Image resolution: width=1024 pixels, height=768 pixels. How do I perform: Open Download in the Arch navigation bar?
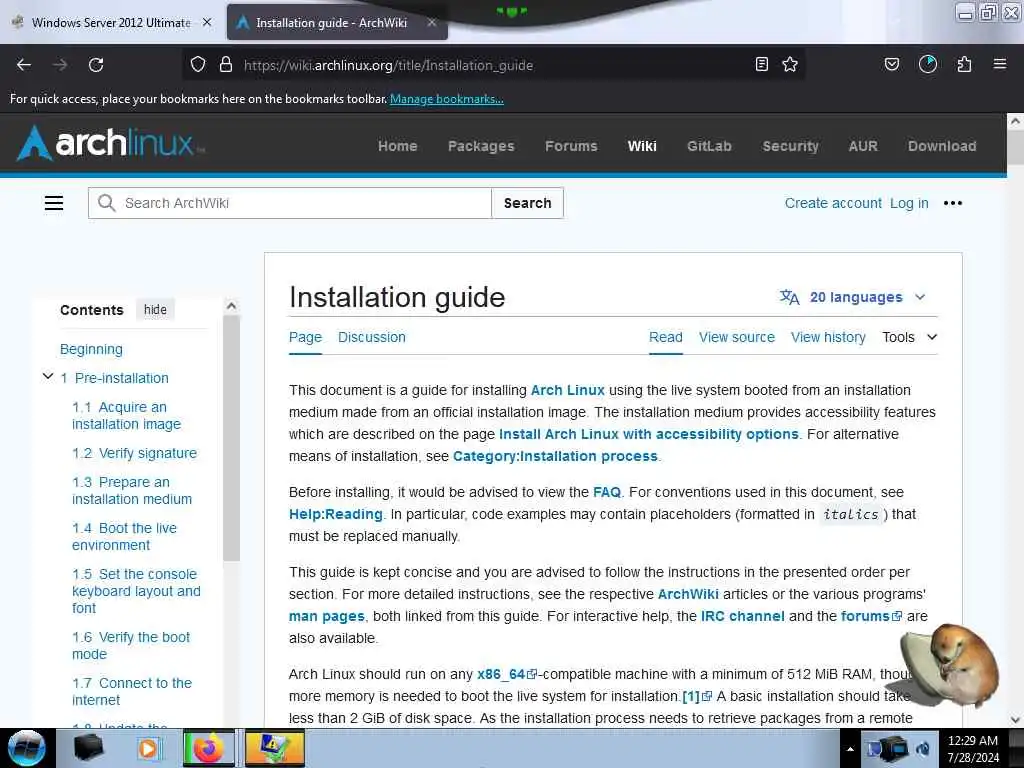(942, 146)
